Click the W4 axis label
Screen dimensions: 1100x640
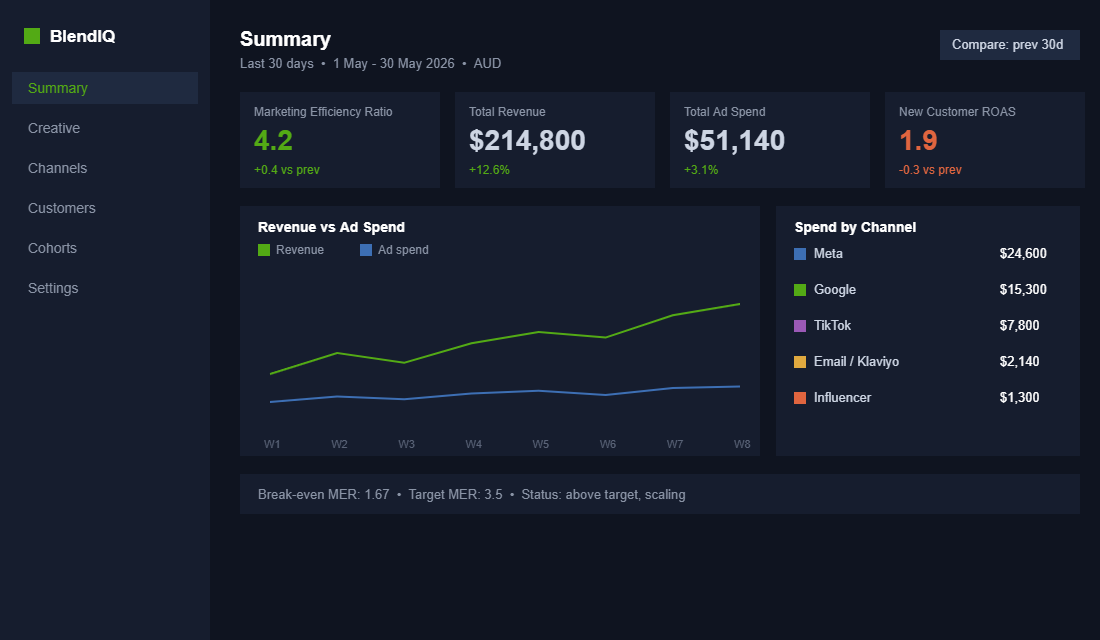click(x=474, y=444)
